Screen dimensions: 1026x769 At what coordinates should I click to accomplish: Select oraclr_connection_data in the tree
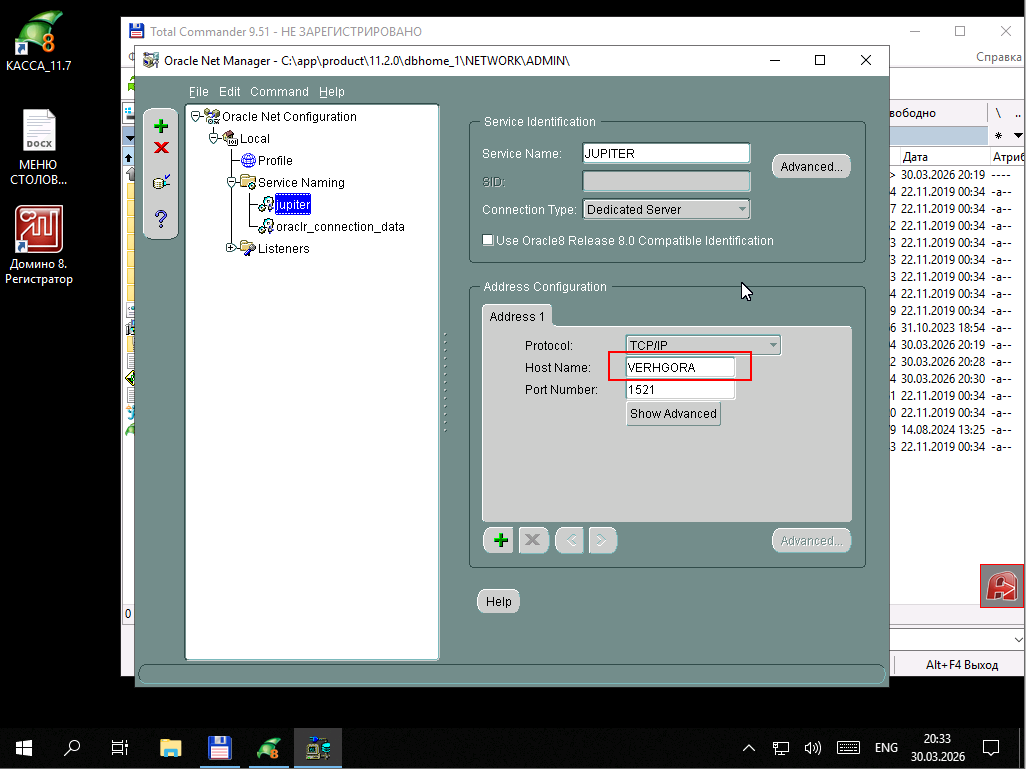(x=340, y=227)
